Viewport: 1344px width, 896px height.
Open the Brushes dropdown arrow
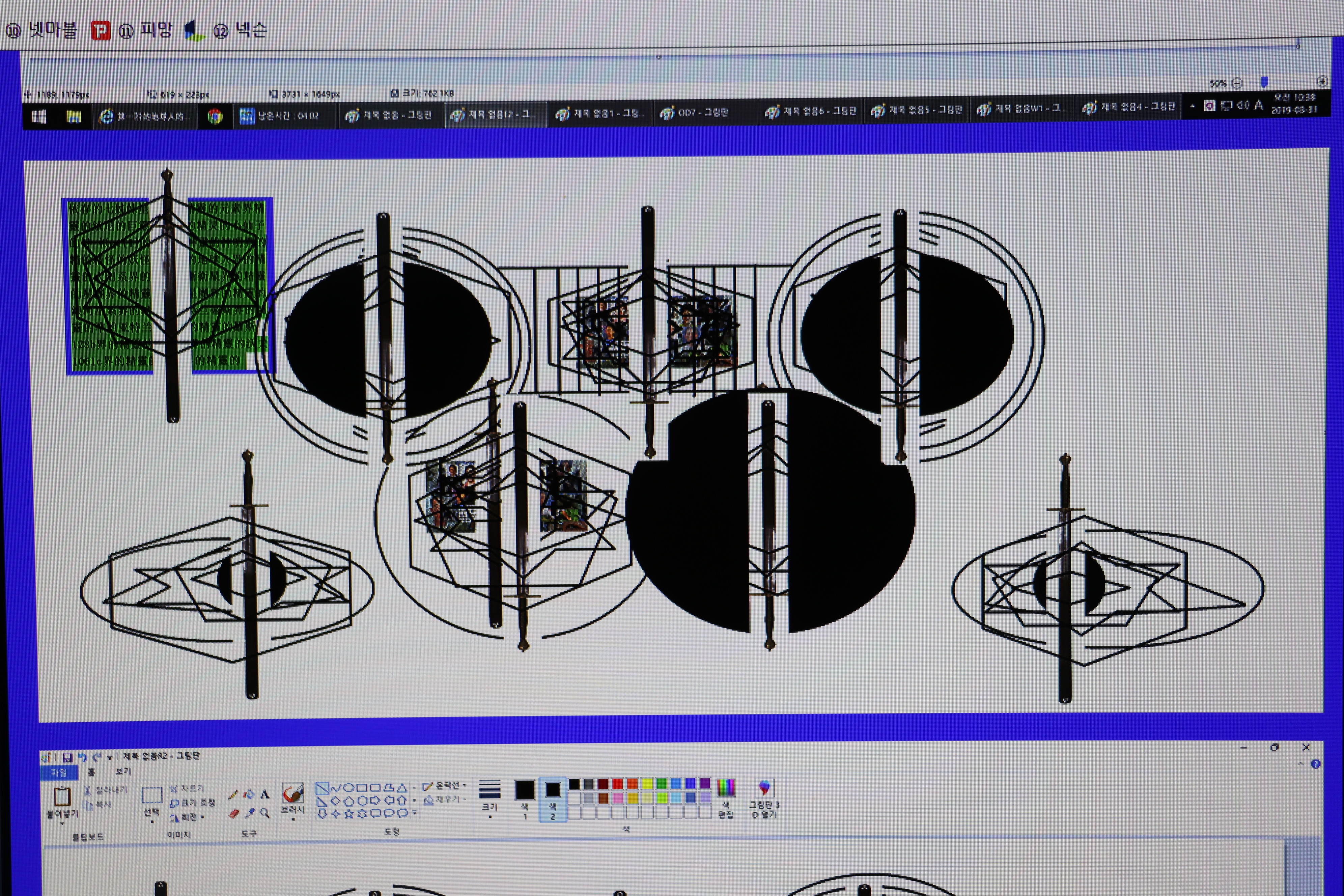point(293,819)
